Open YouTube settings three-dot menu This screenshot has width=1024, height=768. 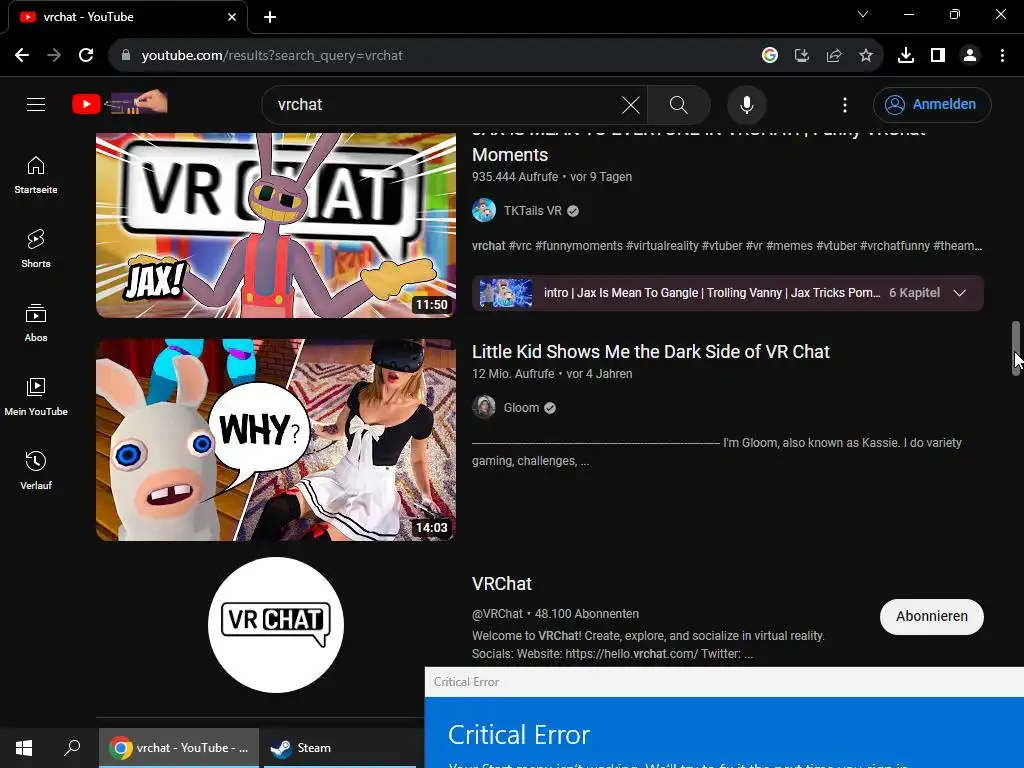tap(844, 104)
